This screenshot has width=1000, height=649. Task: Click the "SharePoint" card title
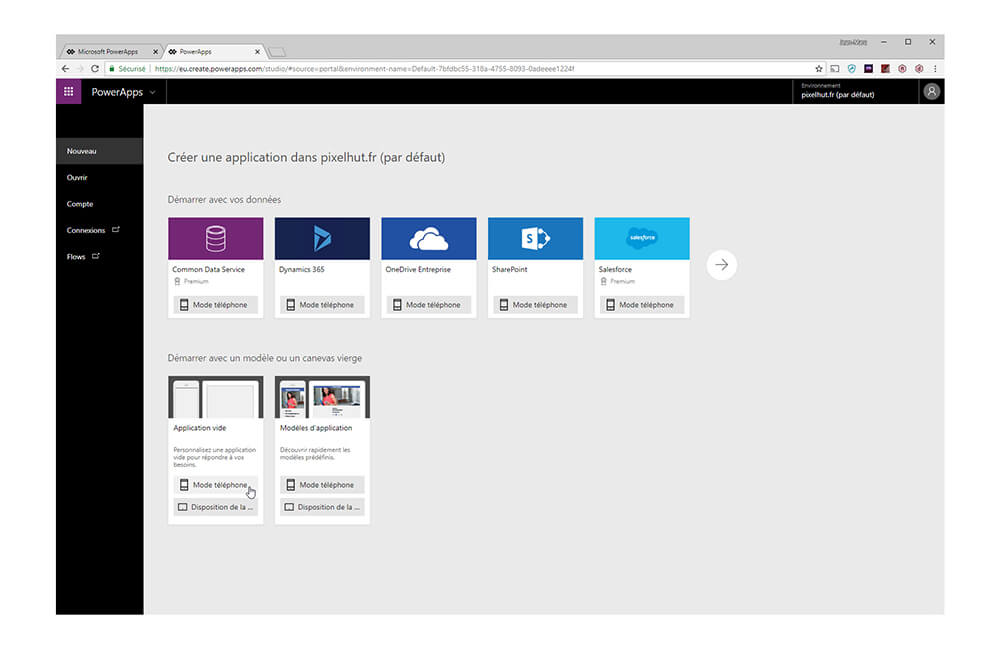point(510,270)
